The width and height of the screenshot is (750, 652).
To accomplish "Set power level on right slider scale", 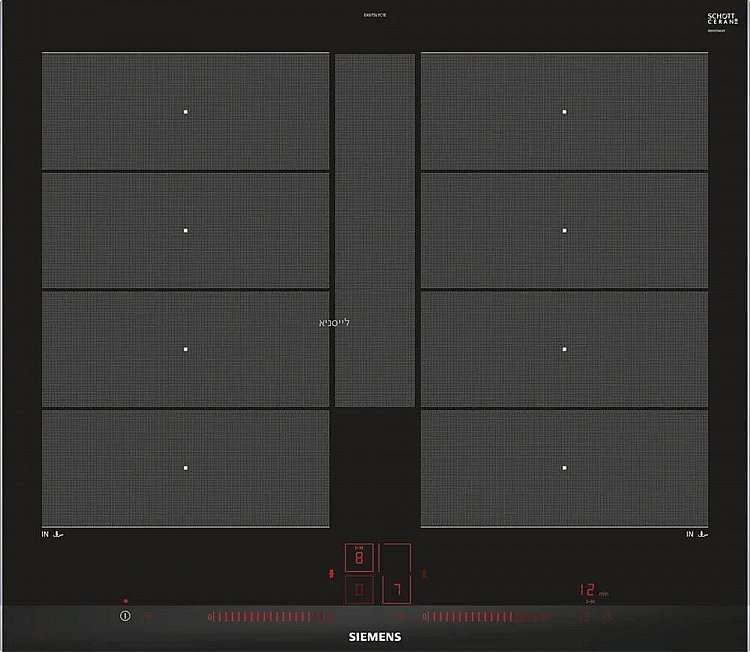I will [x=487, y=617].
